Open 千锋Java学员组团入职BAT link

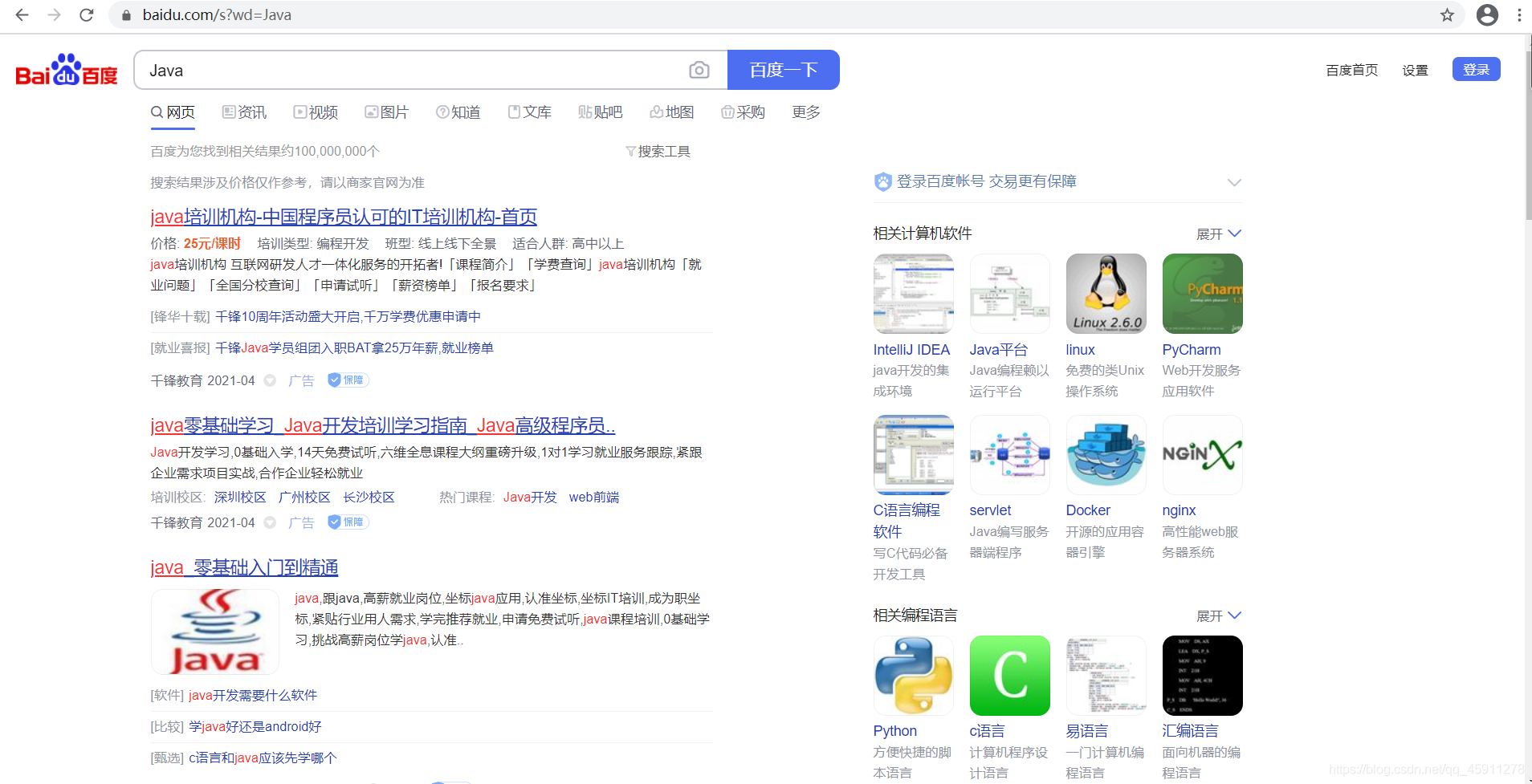pyautogui.click(x=354, y=348)
